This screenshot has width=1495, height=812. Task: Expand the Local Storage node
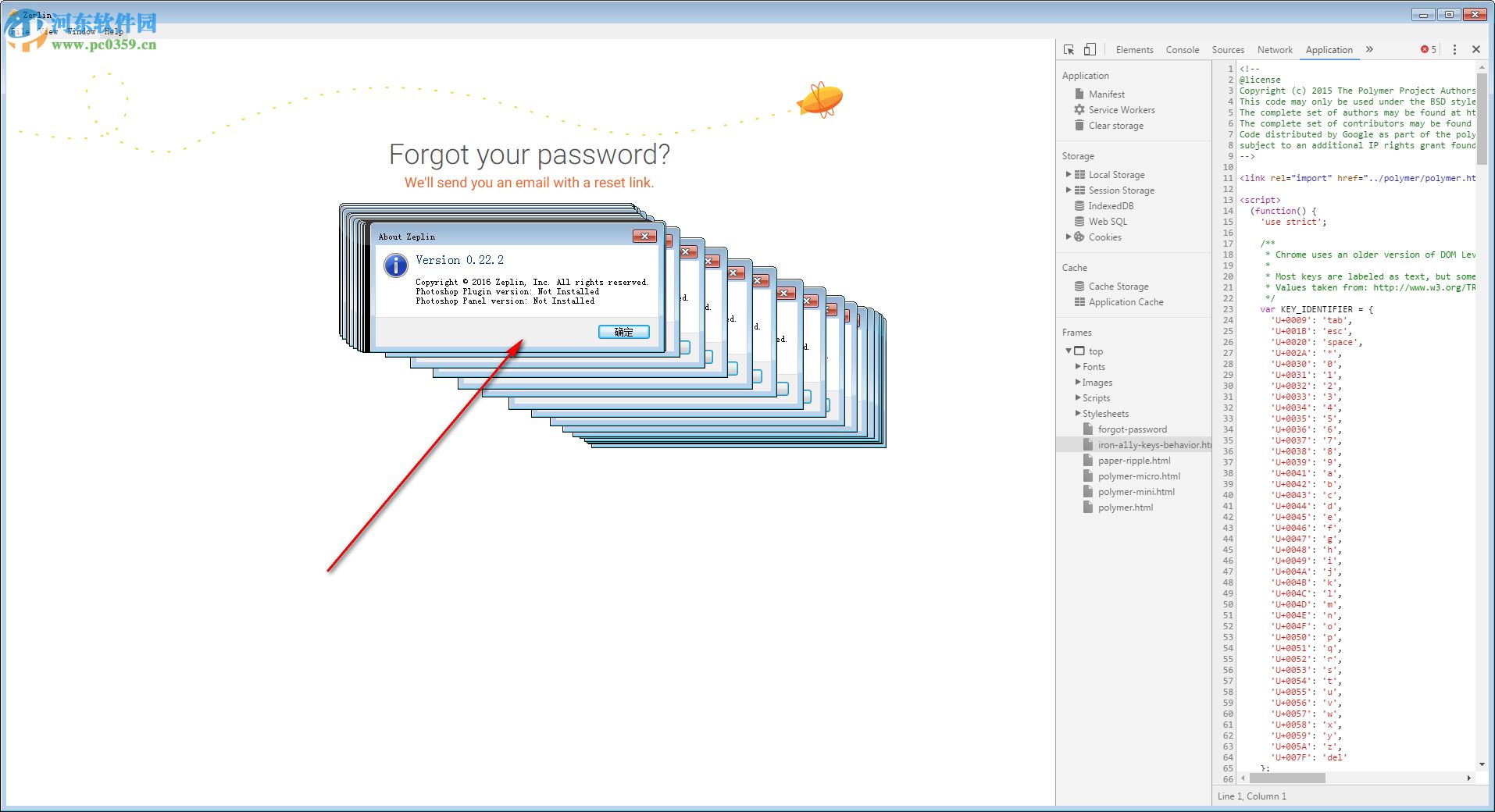coord(1069,174)
